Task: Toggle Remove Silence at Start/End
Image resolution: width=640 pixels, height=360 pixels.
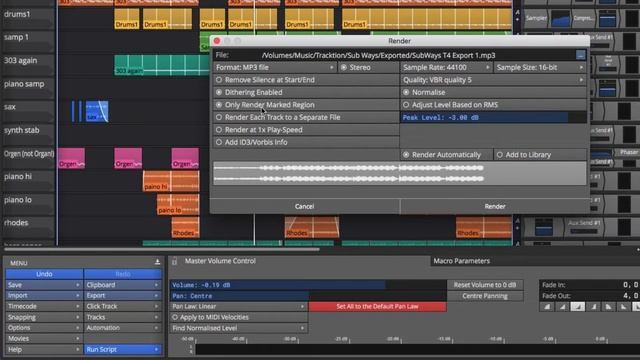Action: (x=306, y=80)
